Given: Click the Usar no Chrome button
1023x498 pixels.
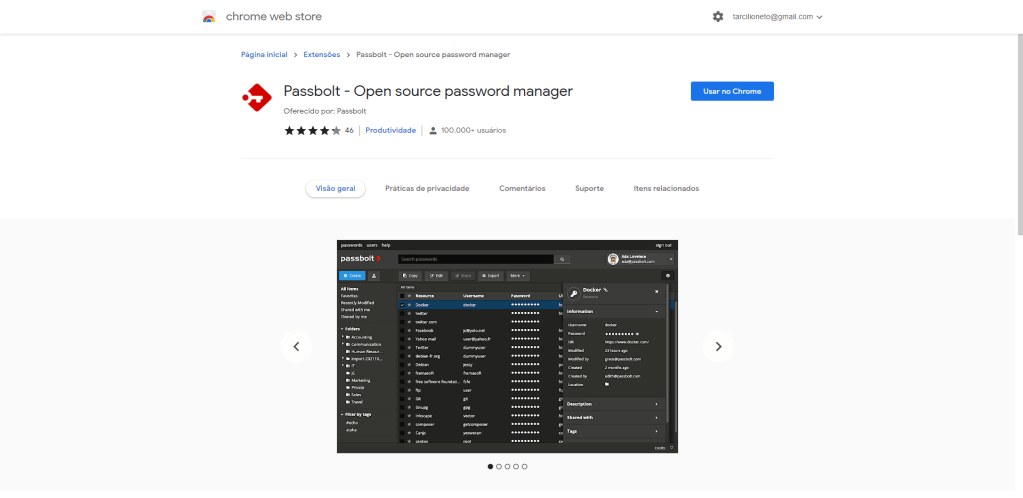Looking at the screenshot, I should (732, 91).
